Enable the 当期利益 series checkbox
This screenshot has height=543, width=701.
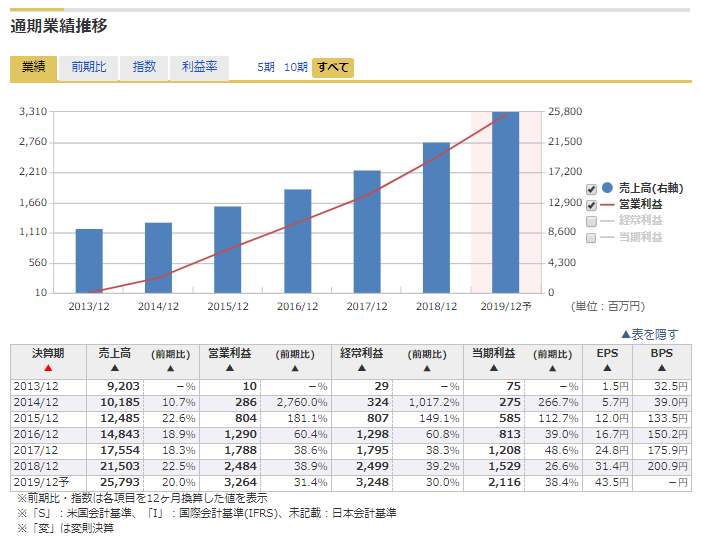click(x=592, y=238)
